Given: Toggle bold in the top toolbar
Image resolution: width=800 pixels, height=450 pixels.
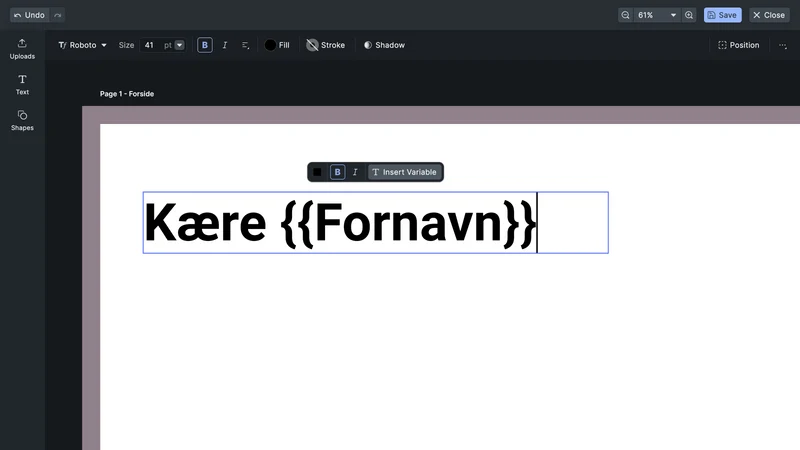Looking at the screenshot, I should click(205, 45).
